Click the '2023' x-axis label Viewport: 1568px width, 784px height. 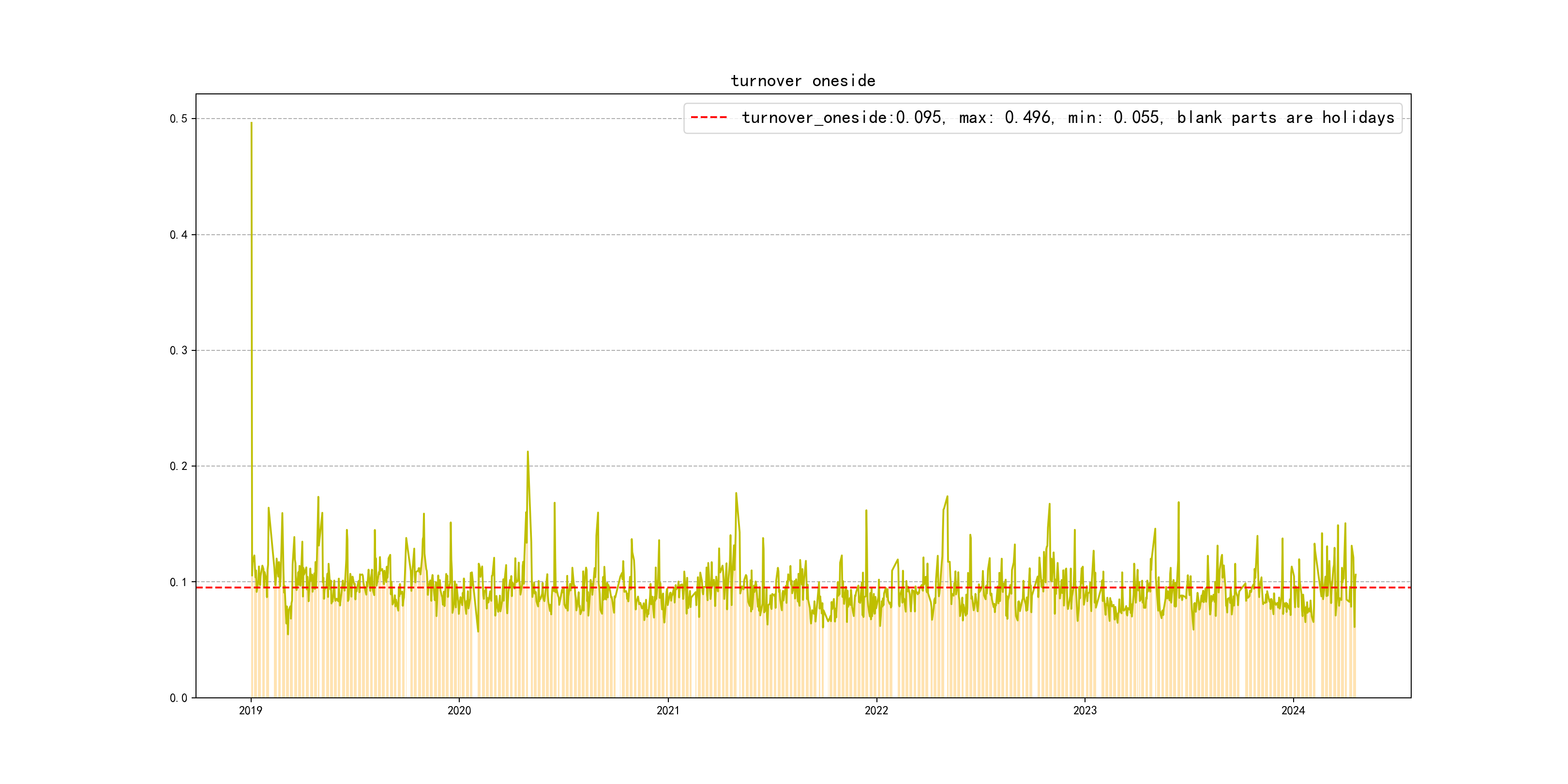(1085, 710)
